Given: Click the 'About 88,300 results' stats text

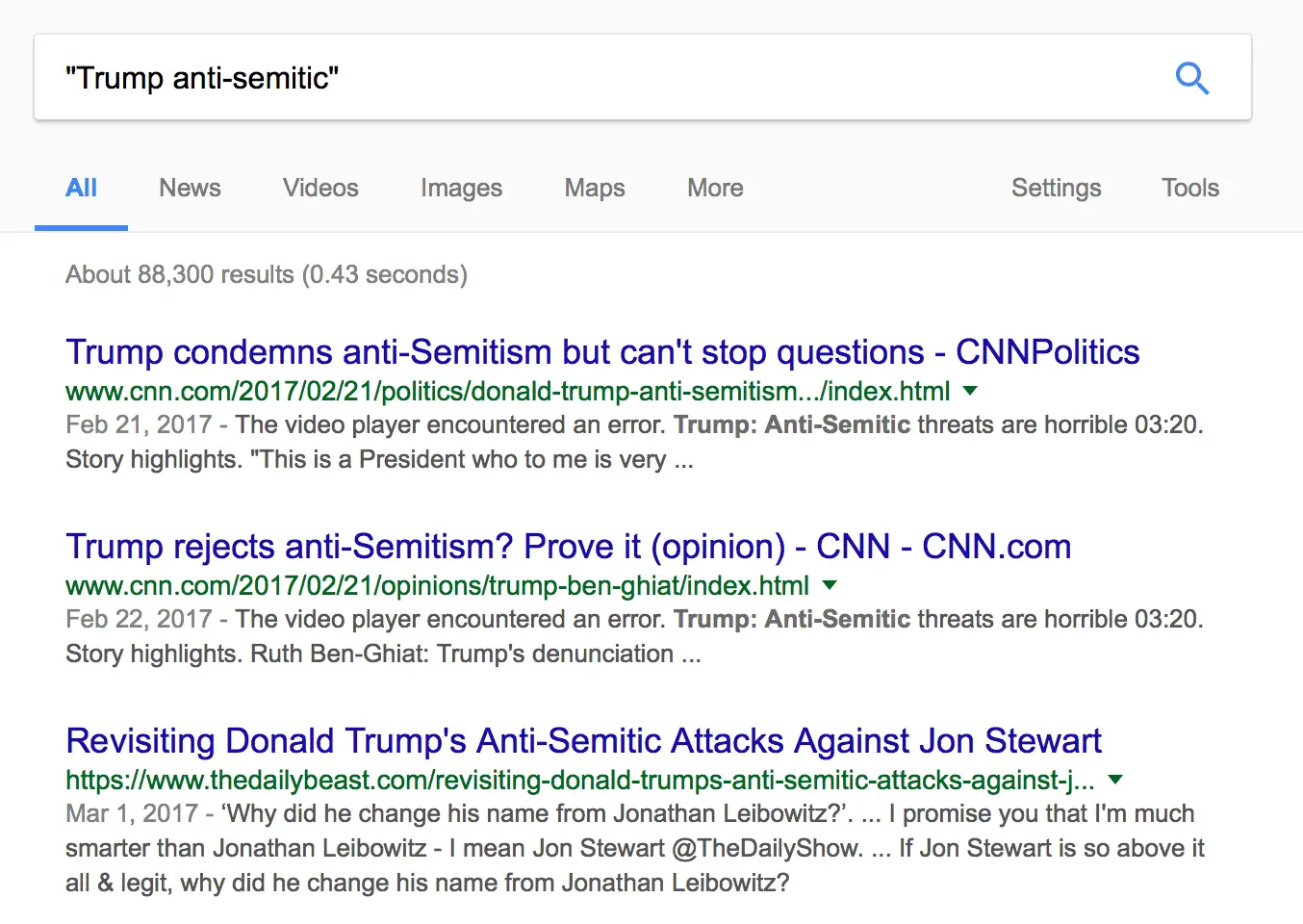Looking at the screenshot, I should (x=267, y=275).
